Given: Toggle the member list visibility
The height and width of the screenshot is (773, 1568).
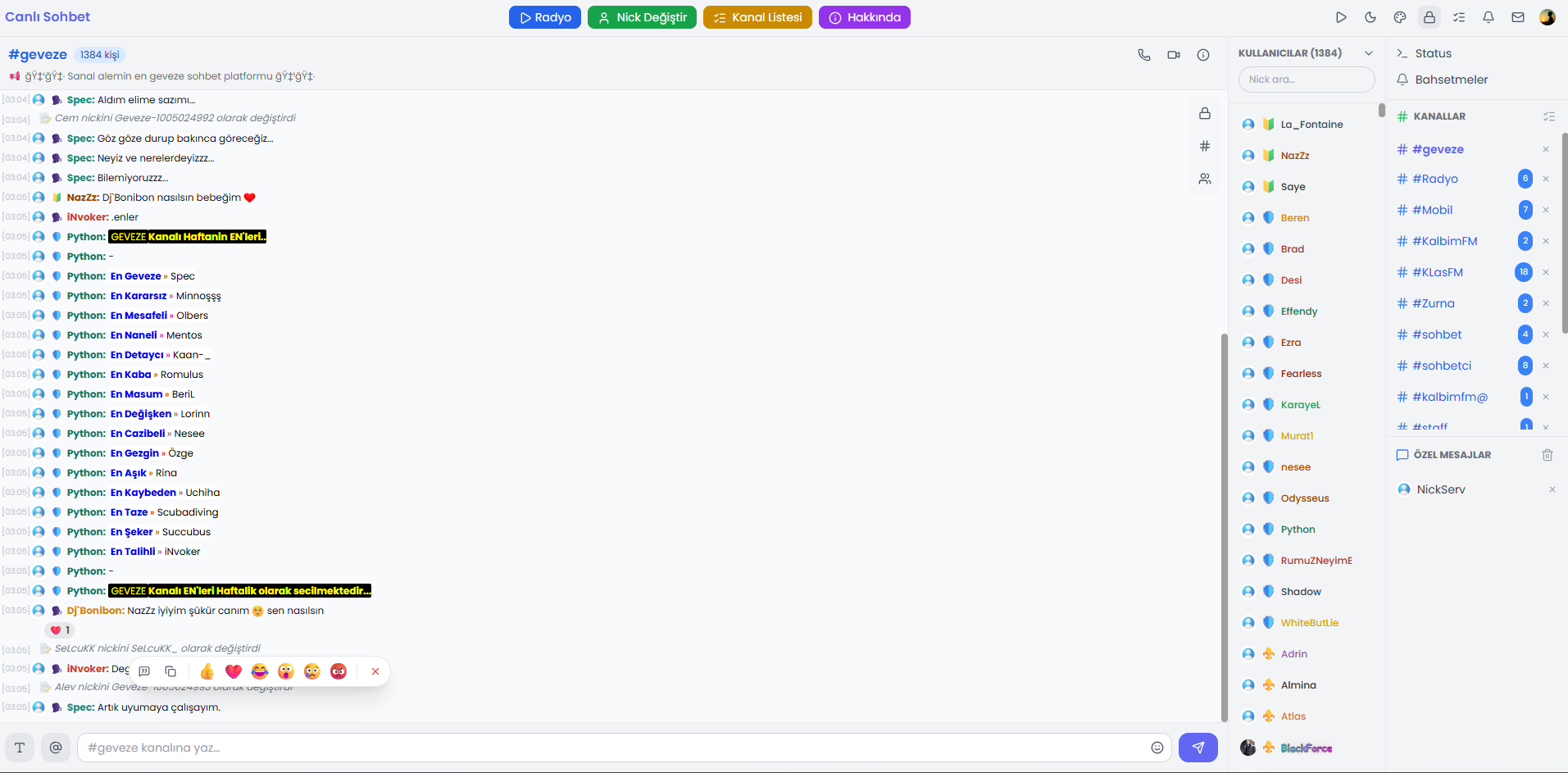Looking at the screenshot, I should pyautogui.click(x=1205, y=178).
